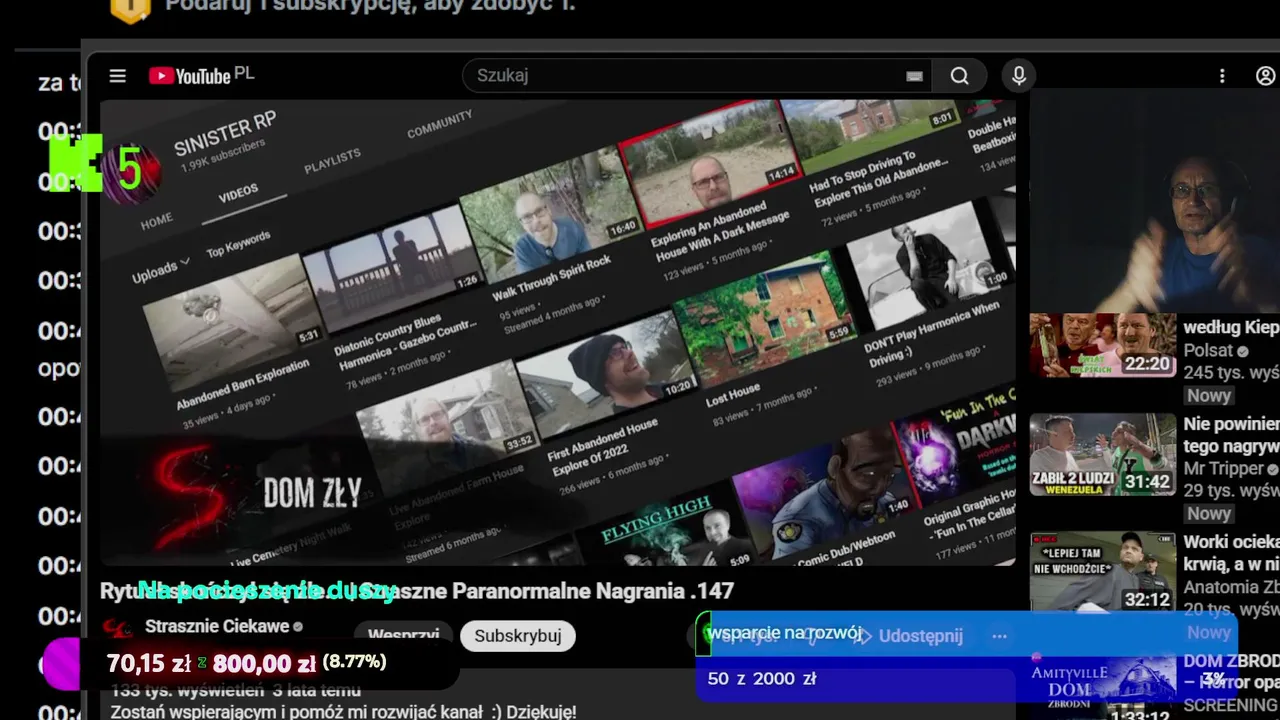Click the video player showing SINISTER RP
The height and width of the screenshot is (720, 1280).
558,332
